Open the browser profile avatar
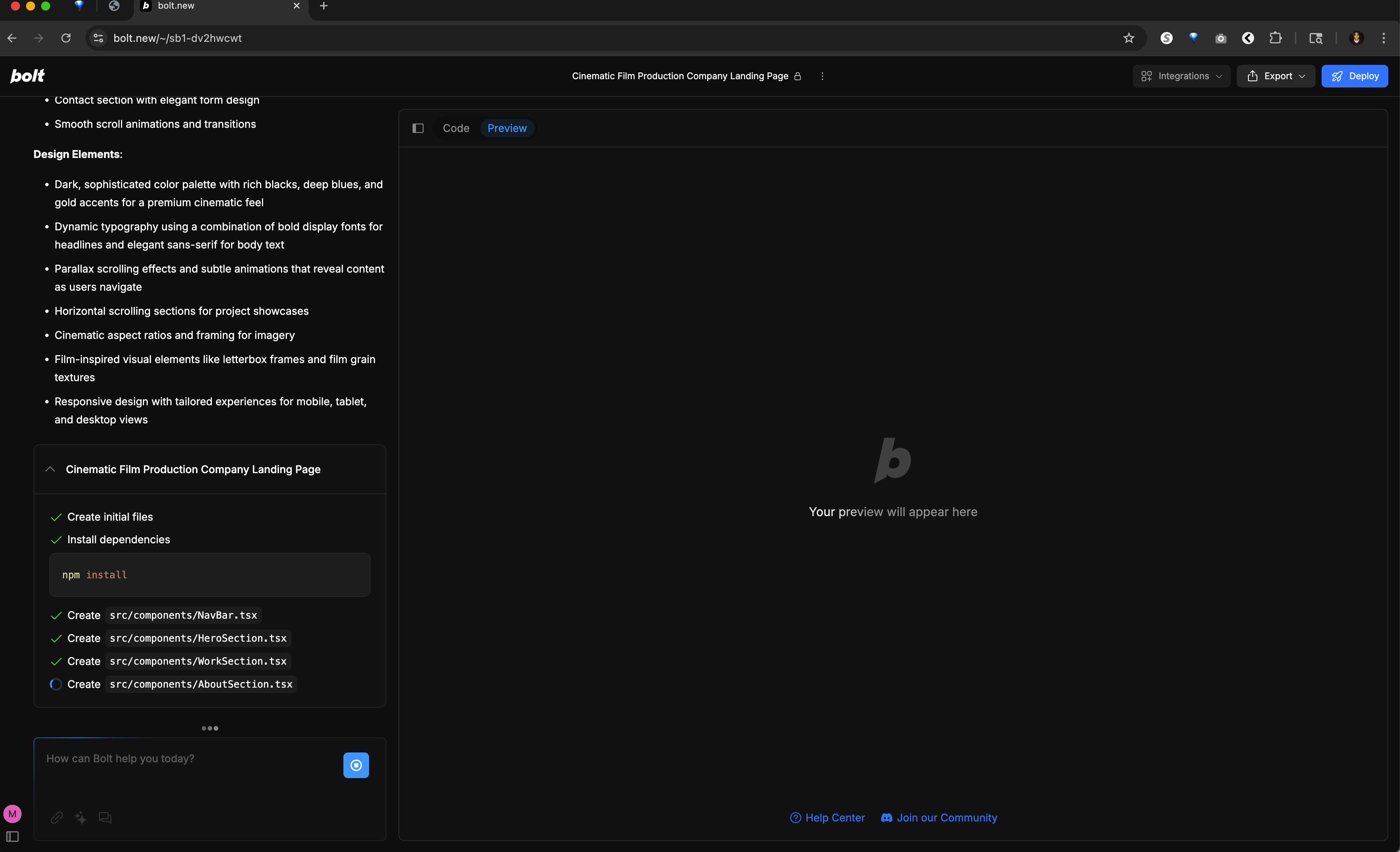 coord(1356,38)
